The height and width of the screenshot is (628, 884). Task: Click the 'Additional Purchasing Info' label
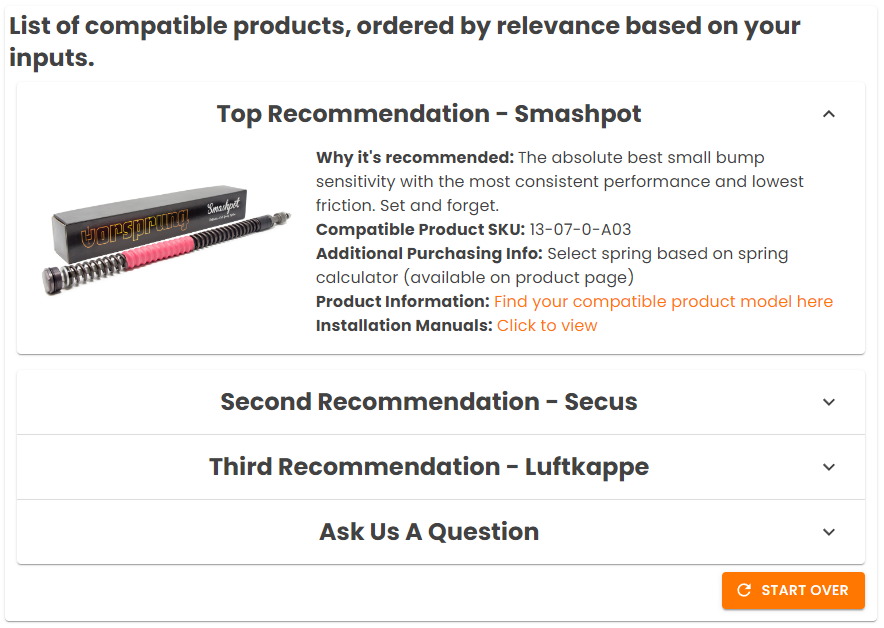(x=429, y=254)
